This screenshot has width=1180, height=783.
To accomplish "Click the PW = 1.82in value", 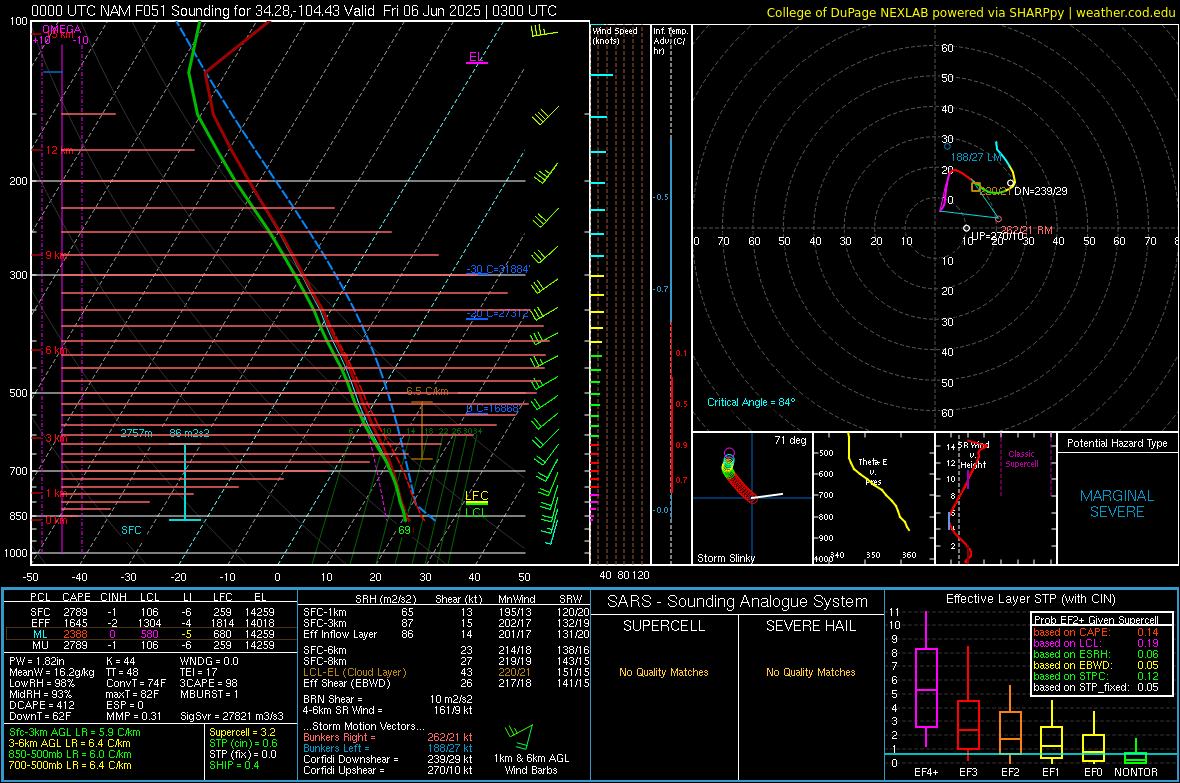I will (x=37, y=661).
